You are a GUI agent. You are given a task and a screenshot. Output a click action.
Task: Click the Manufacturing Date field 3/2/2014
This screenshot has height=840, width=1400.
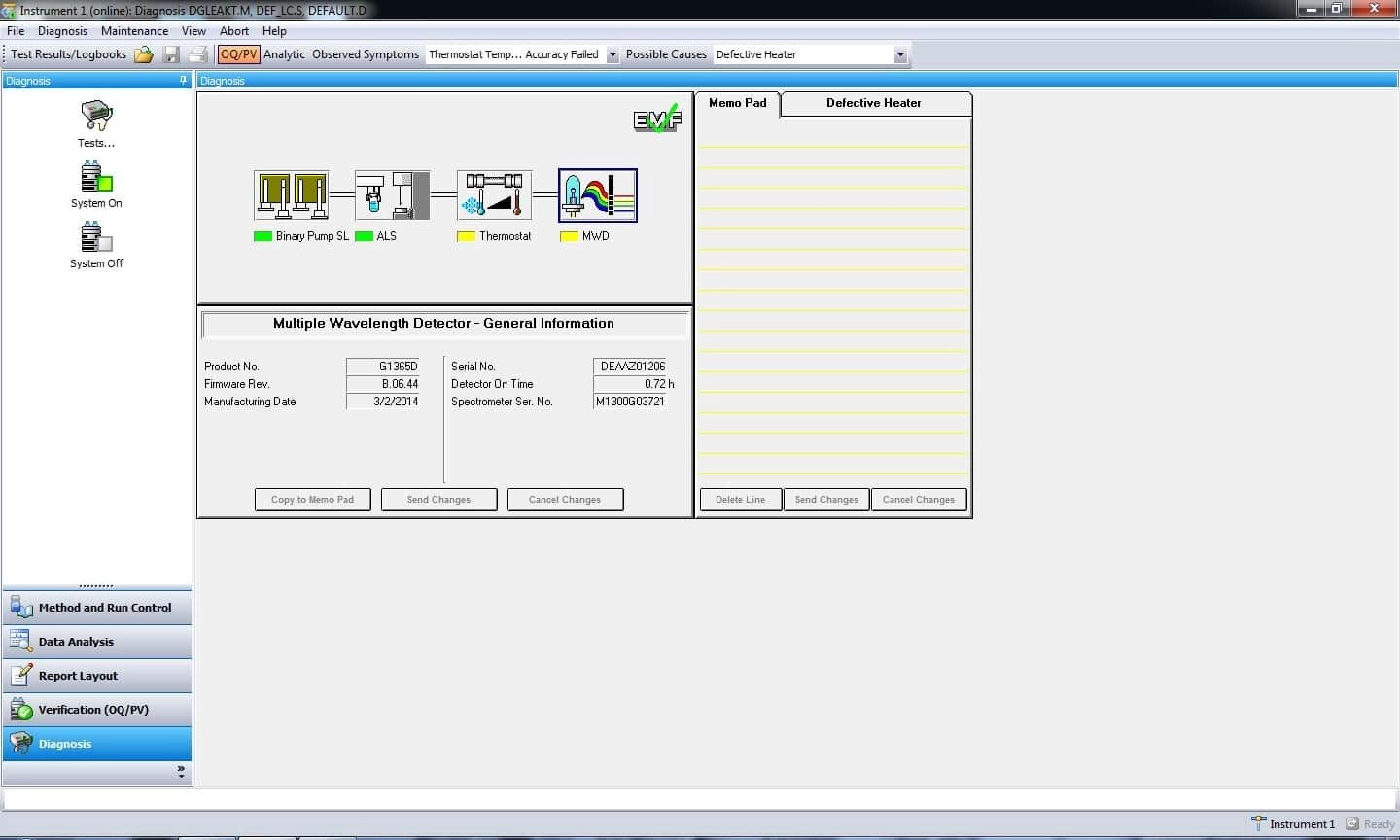[x=383, y=402]
